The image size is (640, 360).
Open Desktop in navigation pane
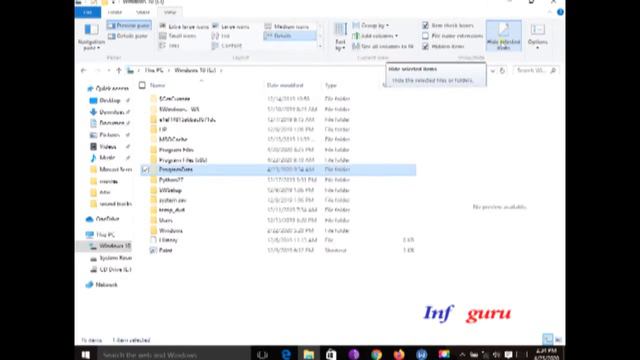[110, 100]
